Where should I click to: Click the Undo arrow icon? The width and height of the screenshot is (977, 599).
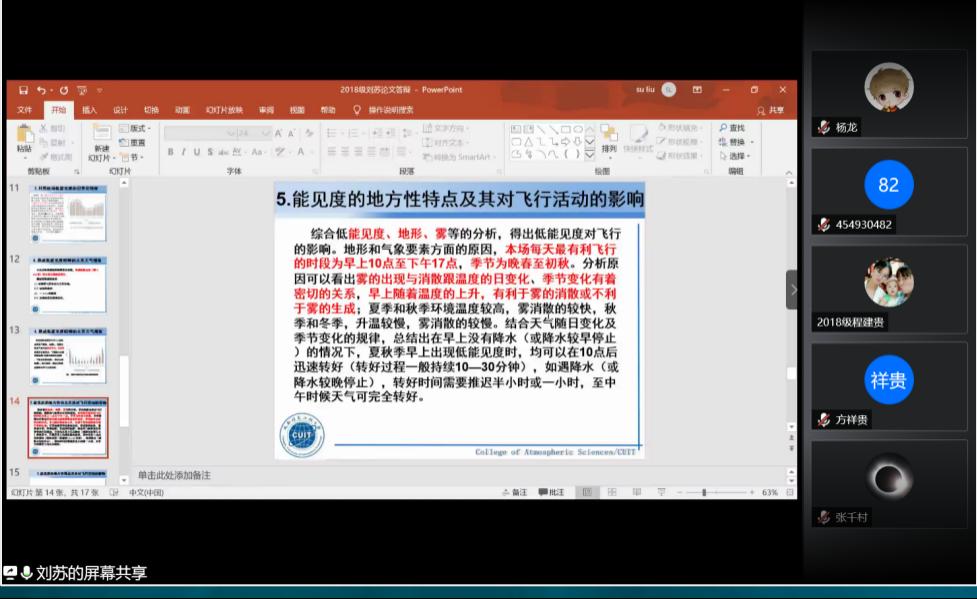coord(41,90)
